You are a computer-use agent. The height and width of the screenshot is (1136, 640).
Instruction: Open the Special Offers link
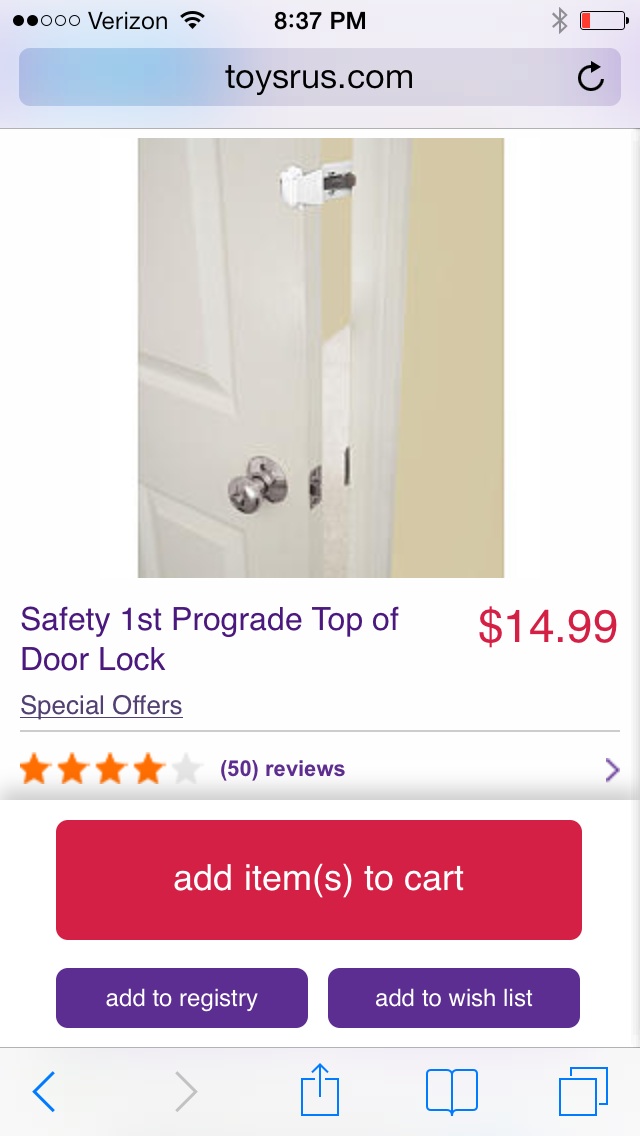click(x=101, y=706)
